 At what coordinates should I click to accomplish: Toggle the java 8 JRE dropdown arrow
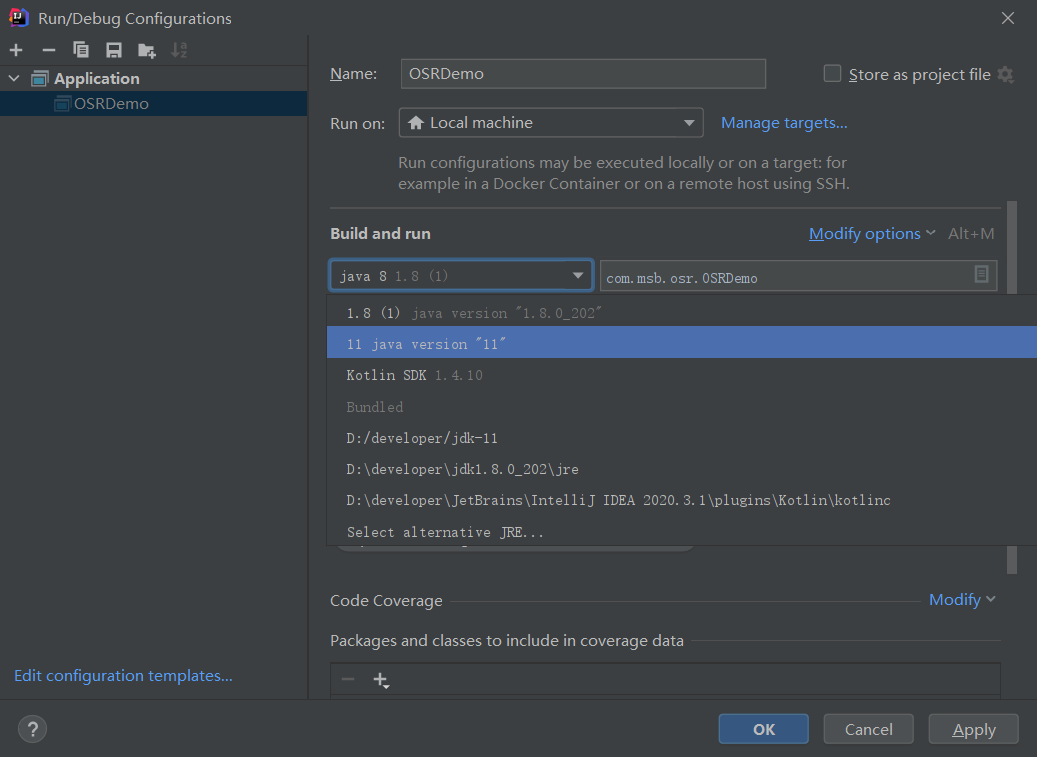[x=578, y=275]
